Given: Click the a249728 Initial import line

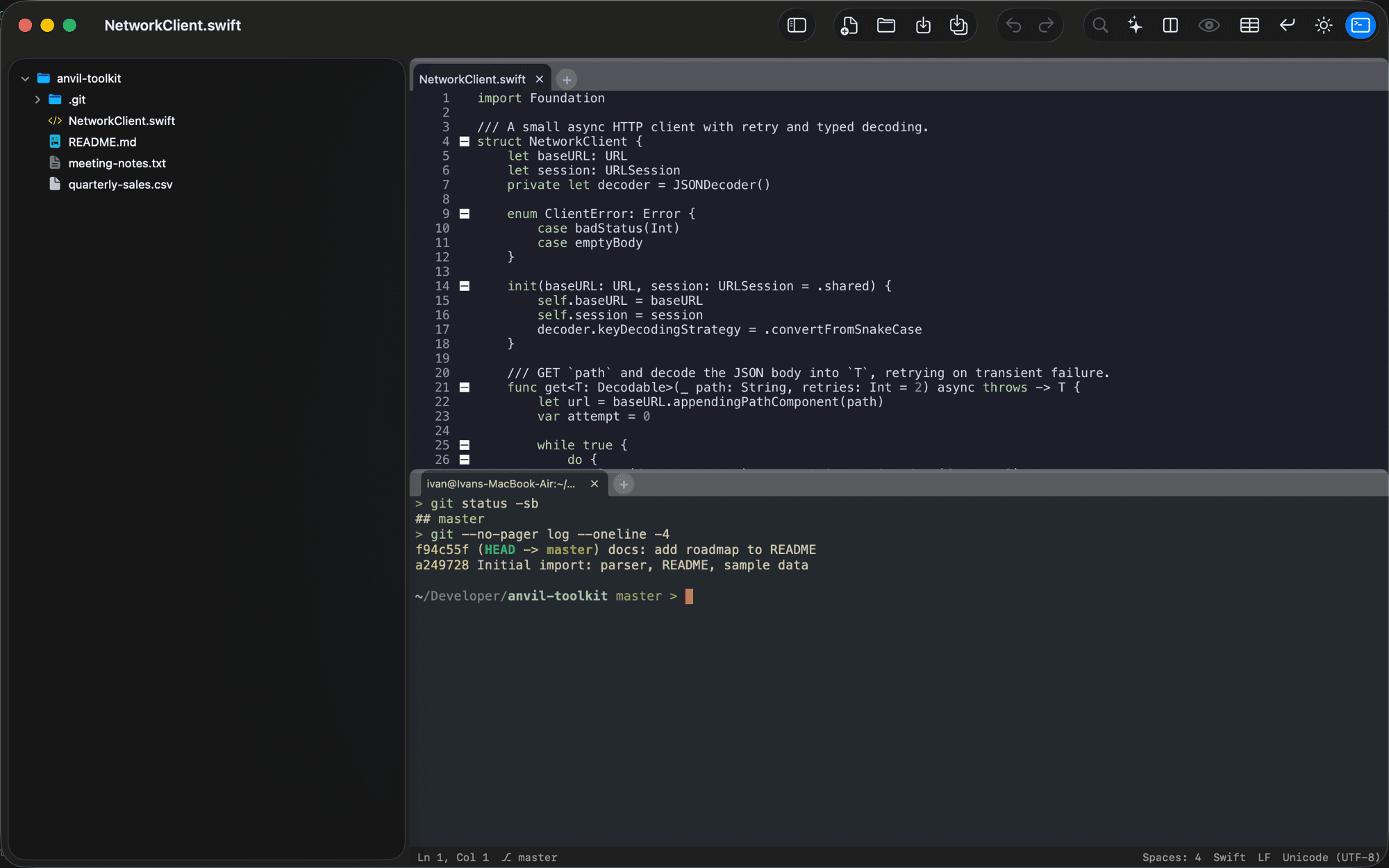Looking at the screenshot, I should [x=612, y=565].
